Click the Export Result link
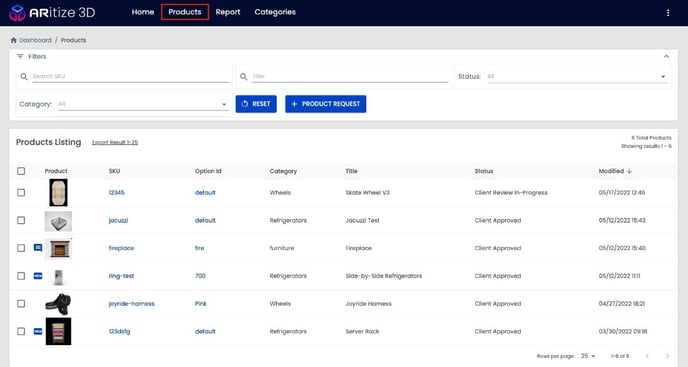Viewport: 688px width, 367px height. [x=115, y=142]
